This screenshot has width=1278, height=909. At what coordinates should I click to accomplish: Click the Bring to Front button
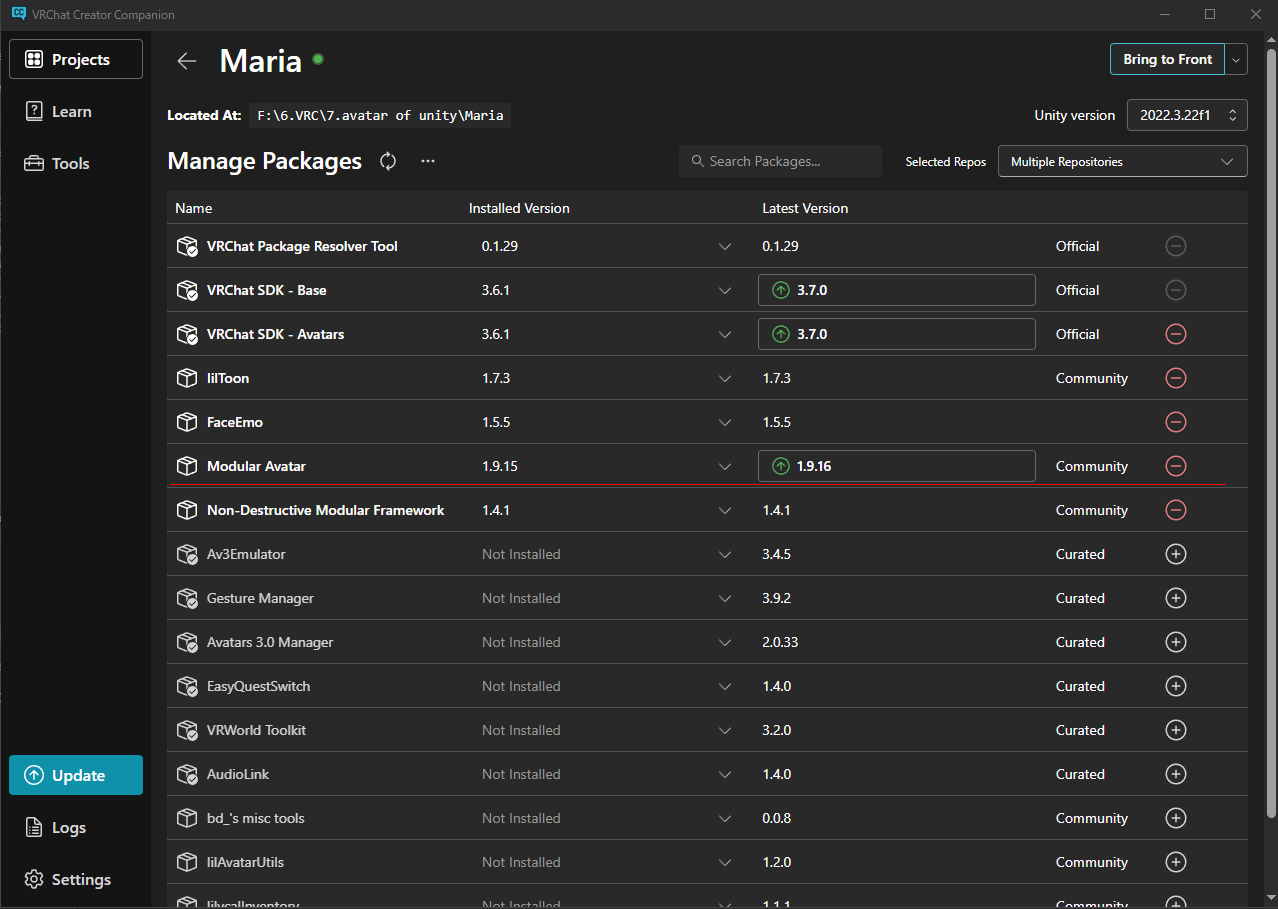(1167, 60)
